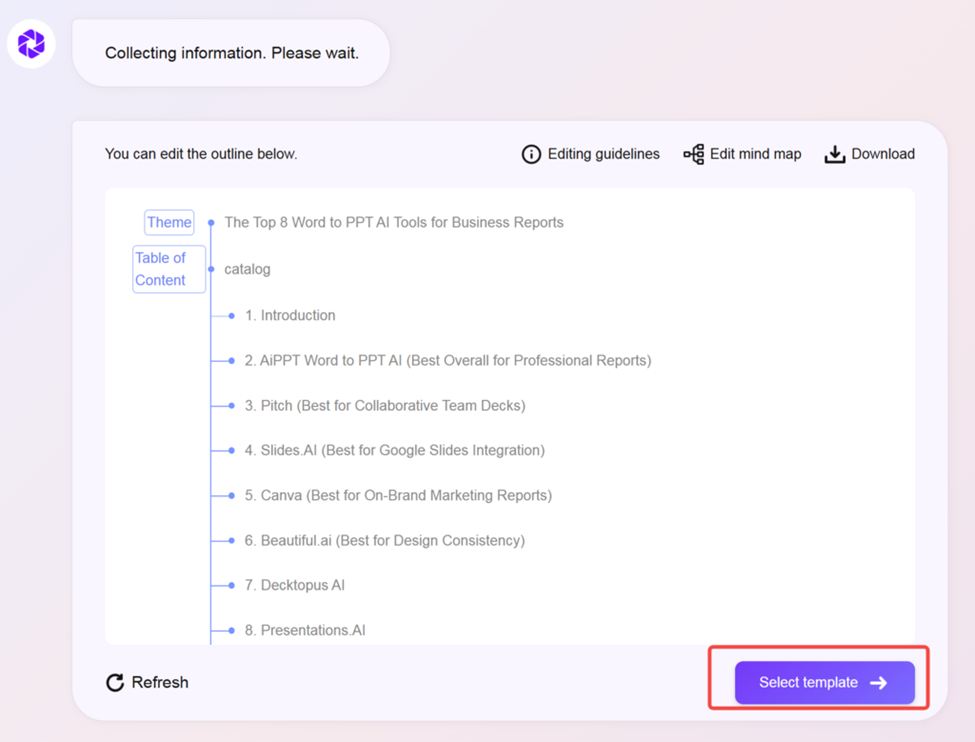Image resolution: width=975 pixels, height=742 pixels.
Task: Choose the 3. Pitch outline entry
Action: tap(385, 405)
